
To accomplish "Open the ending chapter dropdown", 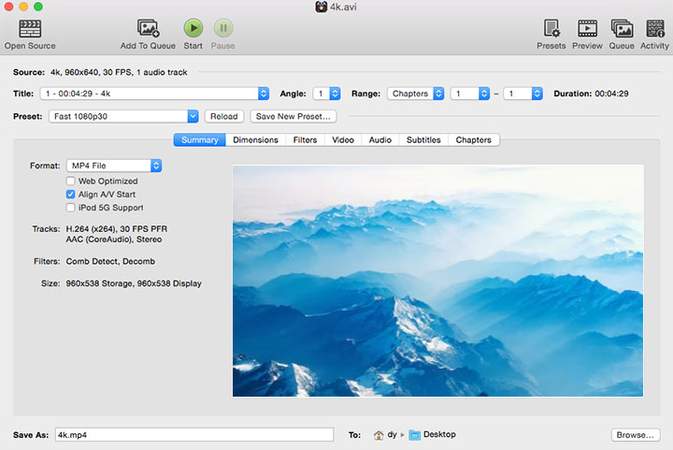I will click(523, 93).
